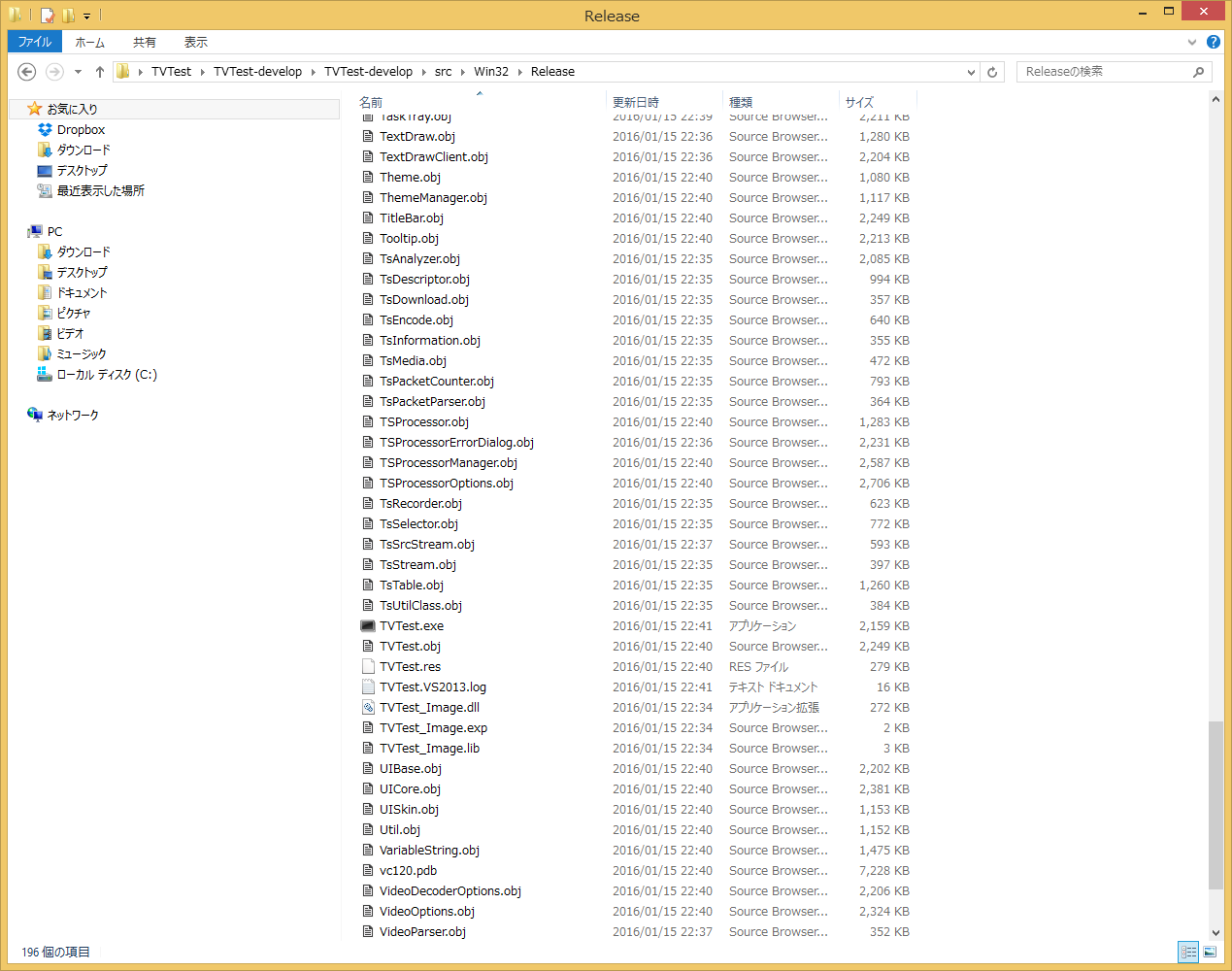Click the Releaseの検索 search box

click(x=1105, y=72)
